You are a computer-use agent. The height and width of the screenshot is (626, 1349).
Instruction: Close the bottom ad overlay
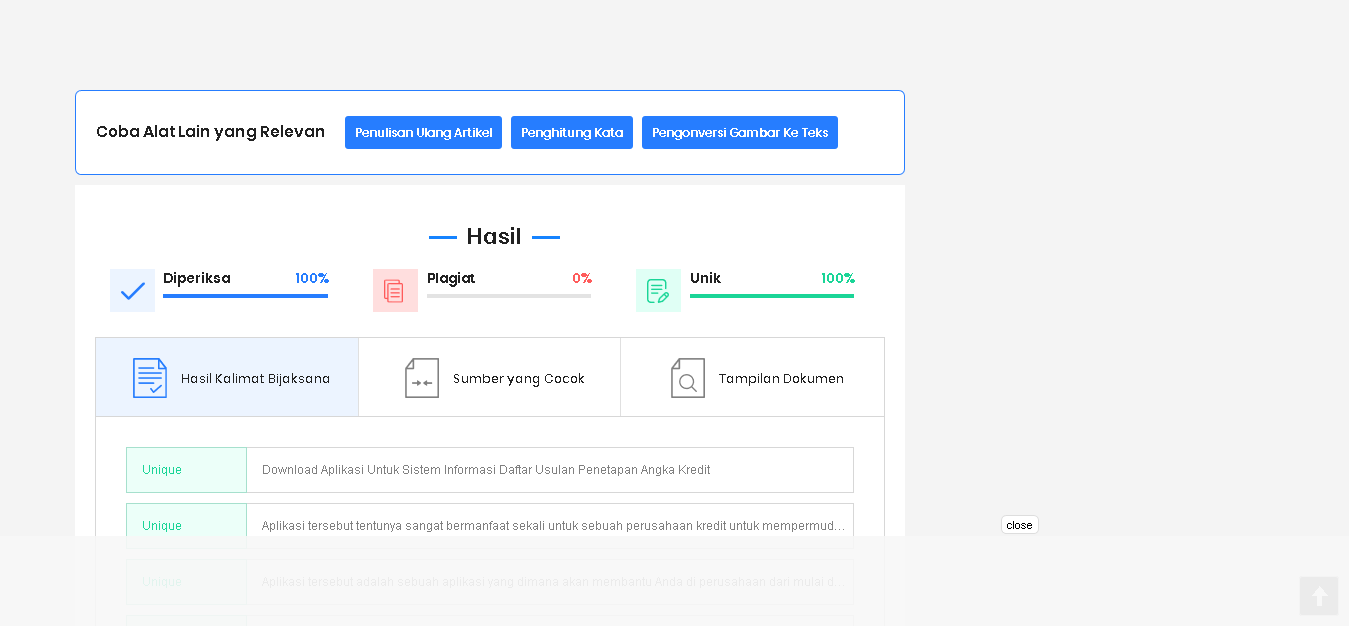[1019, 525]
